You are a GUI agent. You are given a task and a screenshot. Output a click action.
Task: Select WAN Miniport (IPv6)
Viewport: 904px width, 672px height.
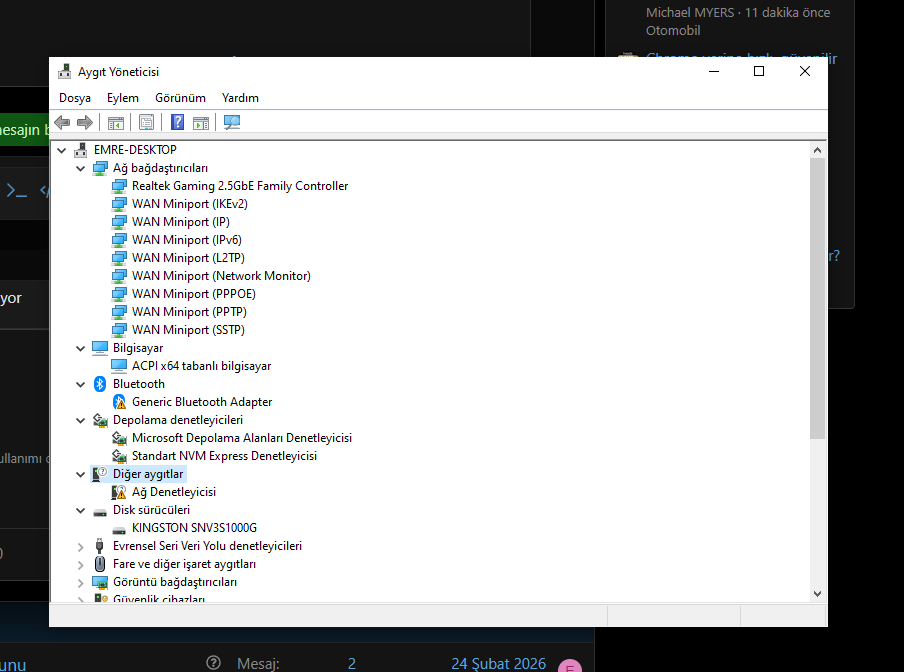187,240
